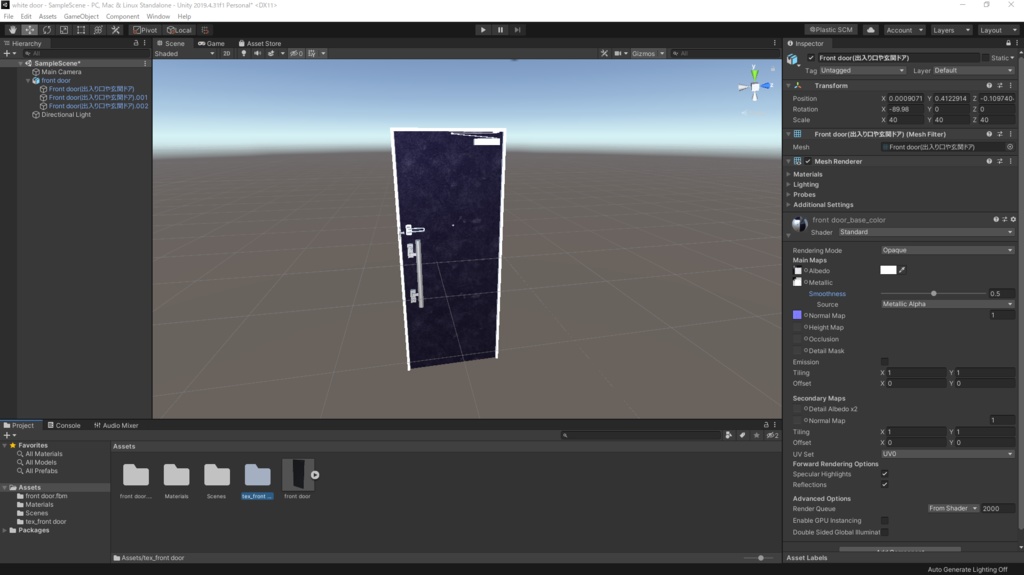Click the Albedo color swatch
This screenshot has width=1024, height=575.
[x=888, y=270]
